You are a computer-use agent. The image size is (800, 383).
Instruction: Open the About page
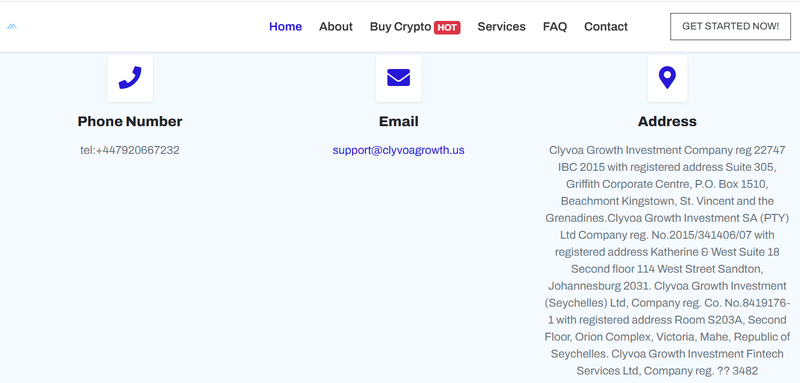(336, 27)
